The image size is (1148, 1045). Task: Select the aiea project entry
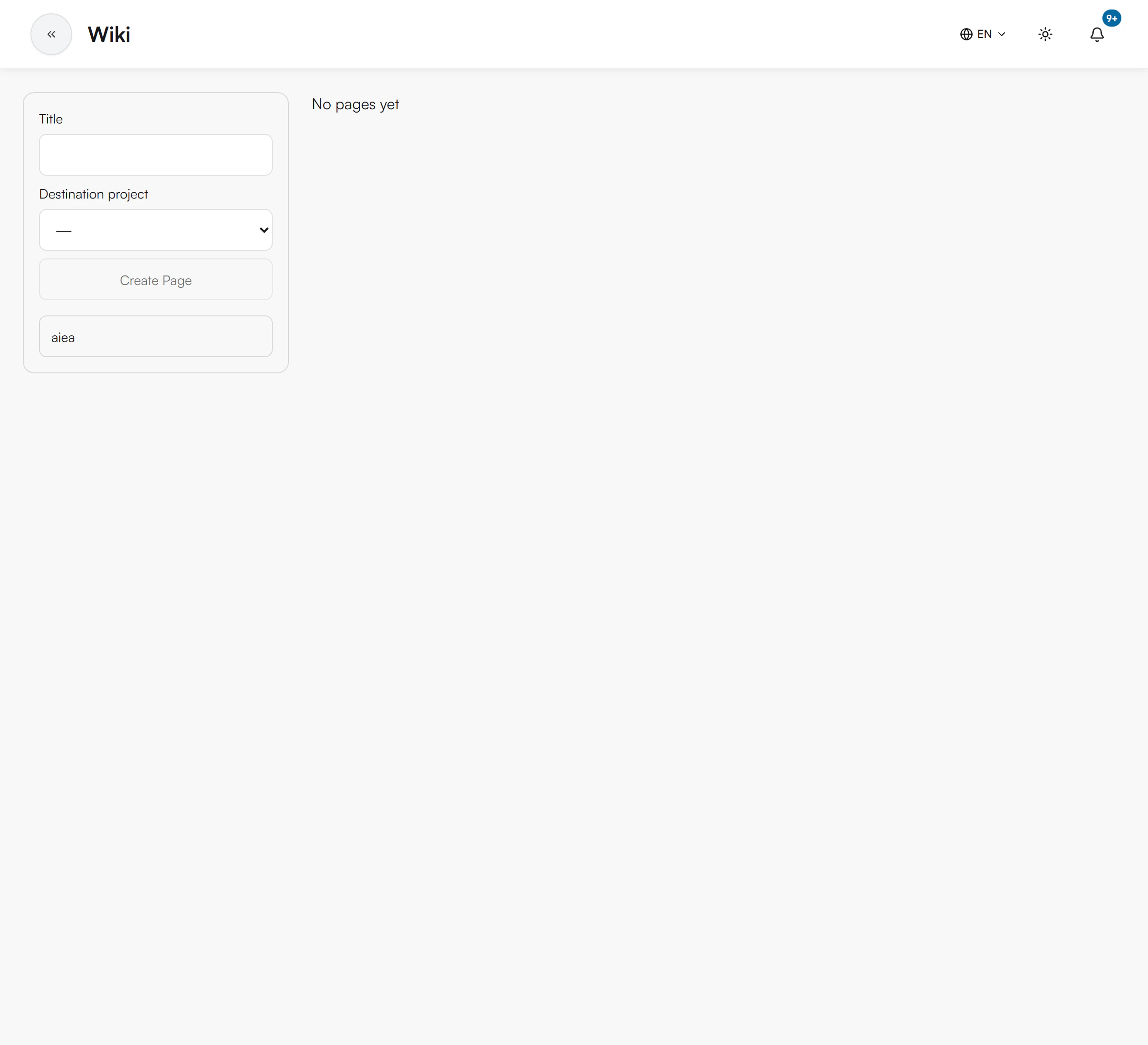pyautogui.click(x=155, y=336)
